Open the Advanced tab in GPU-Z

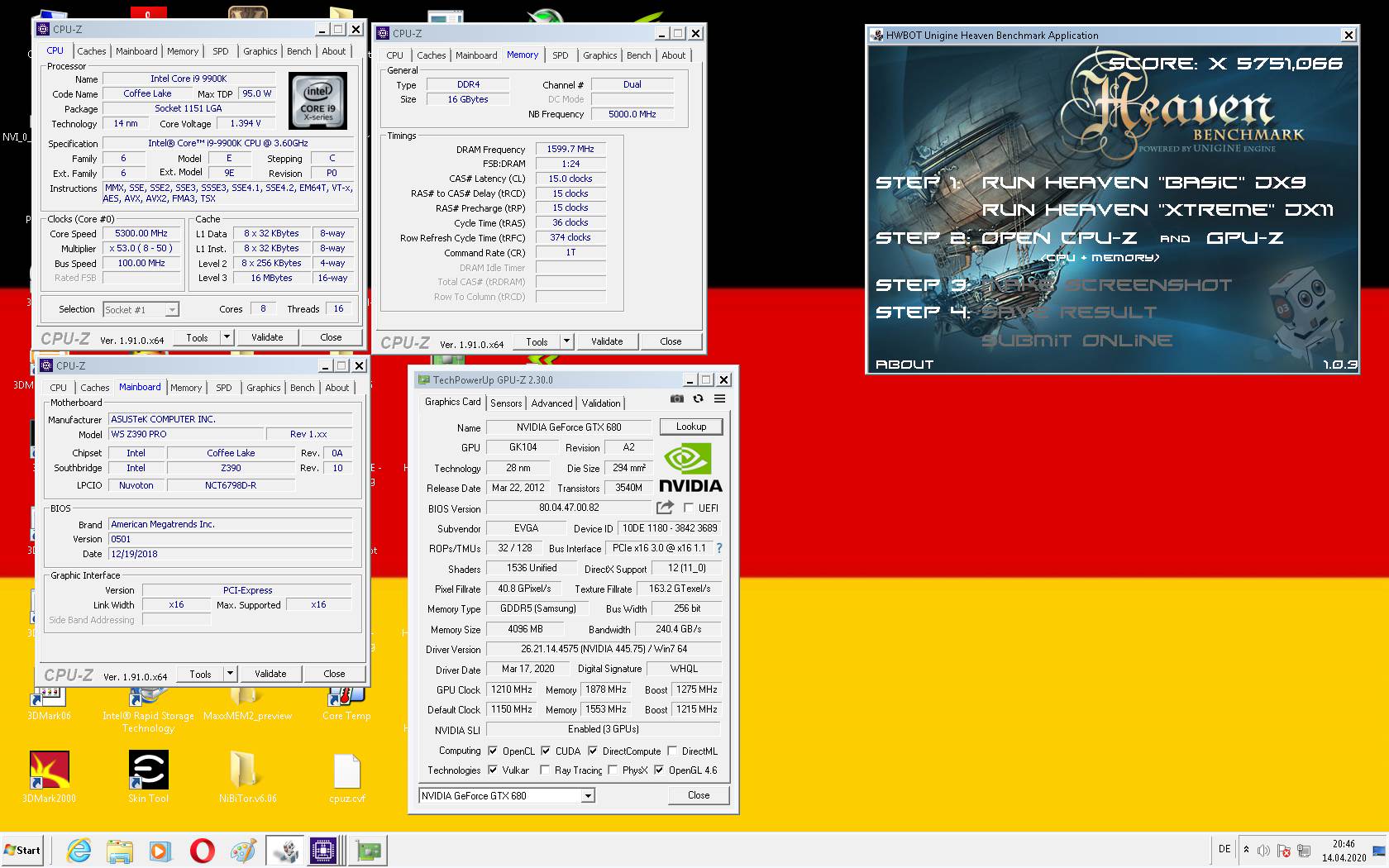point(551,403)
